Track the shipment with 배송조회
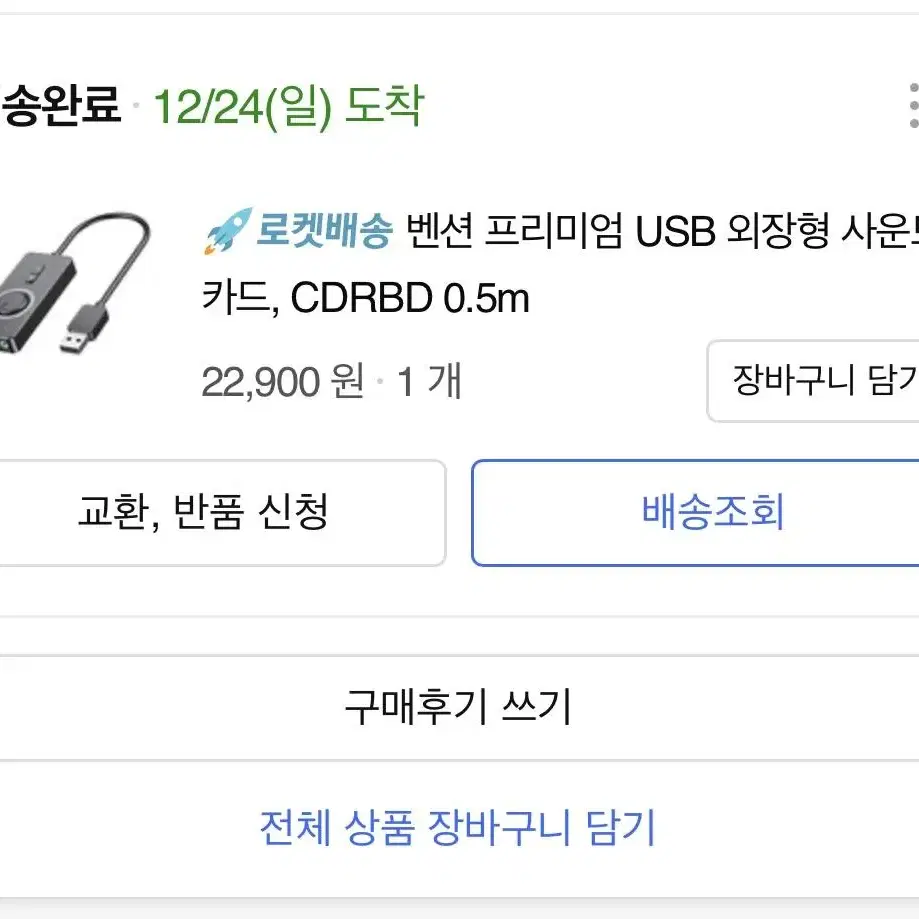This screenshot has width=919, height=919. click(695, 513)
